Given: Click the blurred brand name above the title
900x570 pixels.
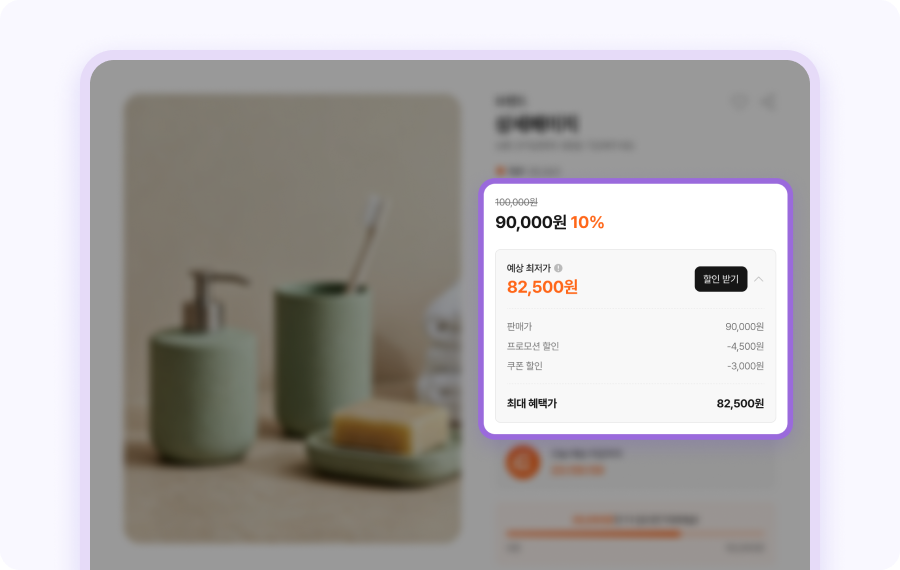Looking at the screenshot, I should pyautogui.click(x=510, y=100).
